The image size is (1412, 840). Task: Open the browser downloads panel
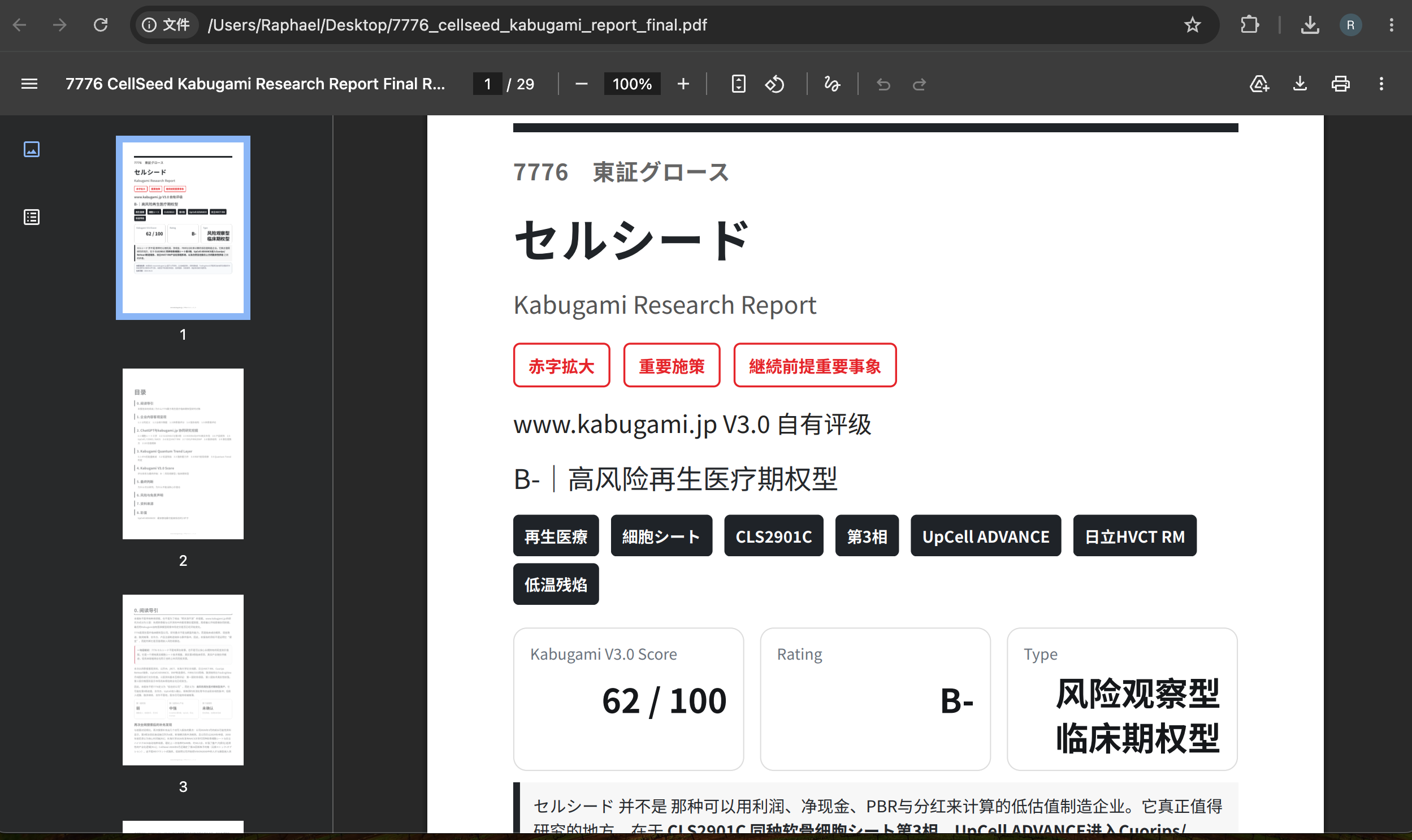point(1310,25)
